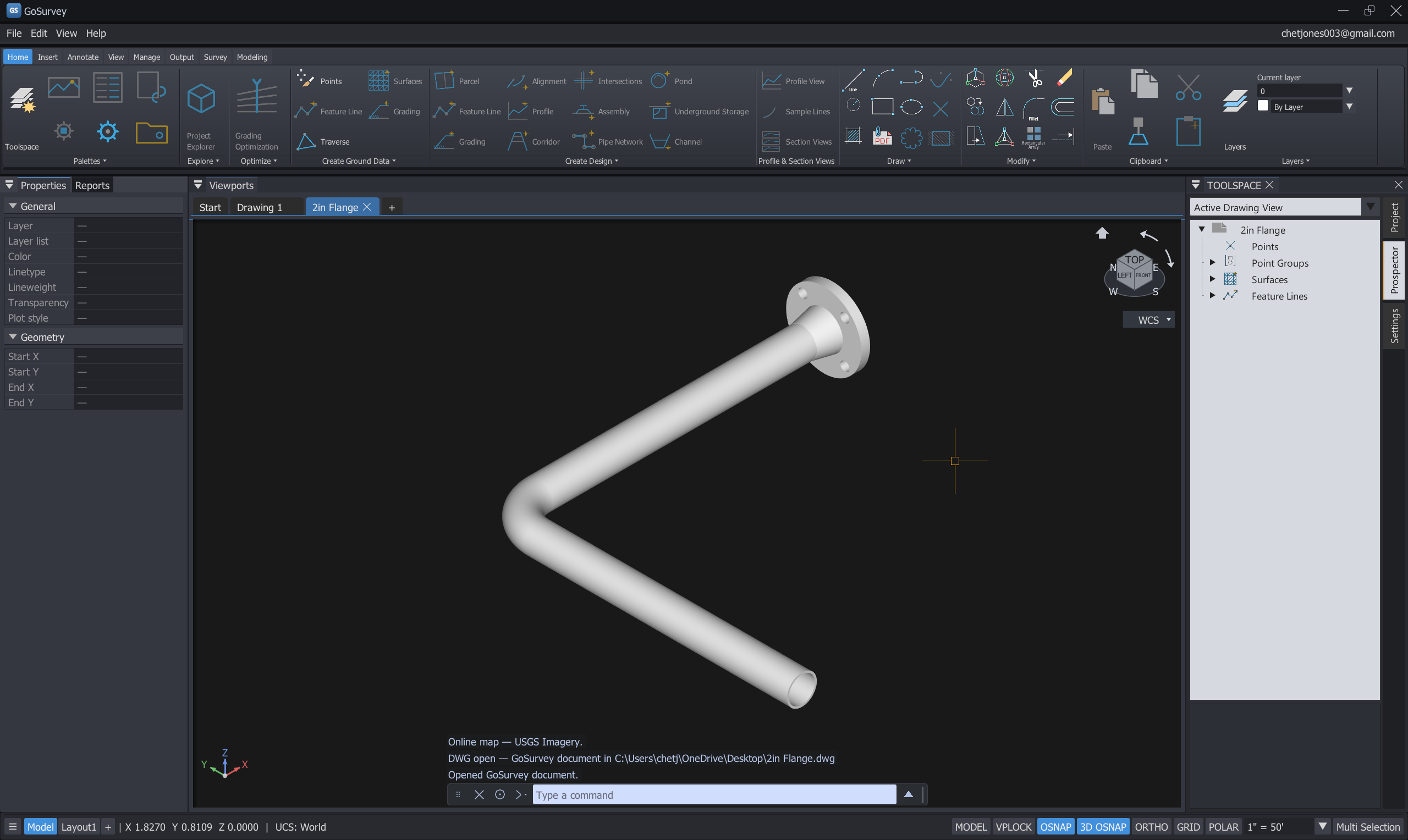Open the Current layer dropdown
Viewport: 1408px width, 840px height.
pos(1349,91)
